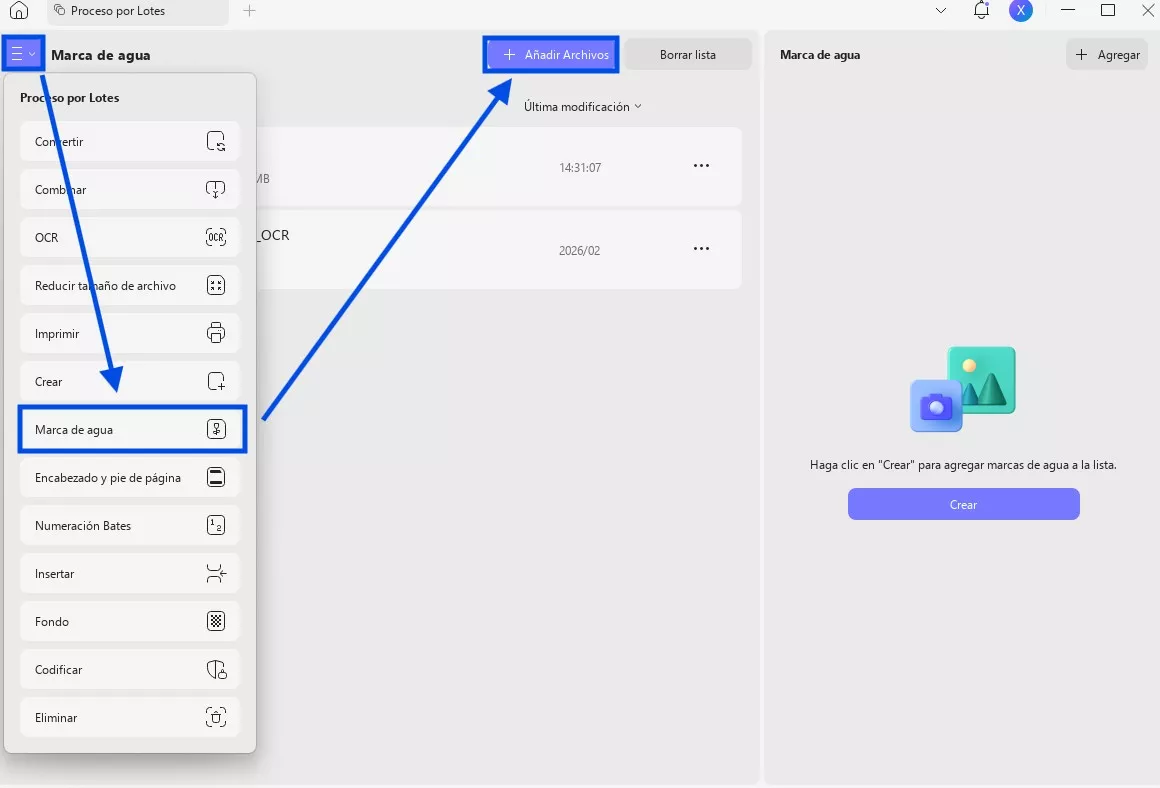Open the notification bell
This screenshot has width=1160, height=788.
(x=981, y=10)
